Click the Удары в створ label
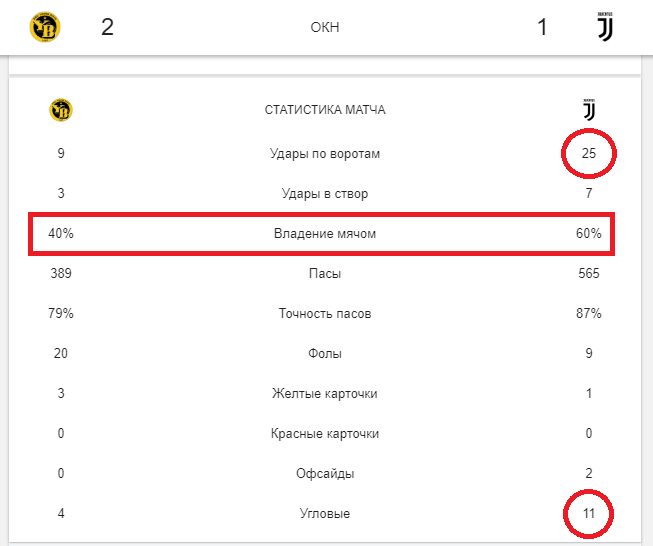 [x=325, y=194]
